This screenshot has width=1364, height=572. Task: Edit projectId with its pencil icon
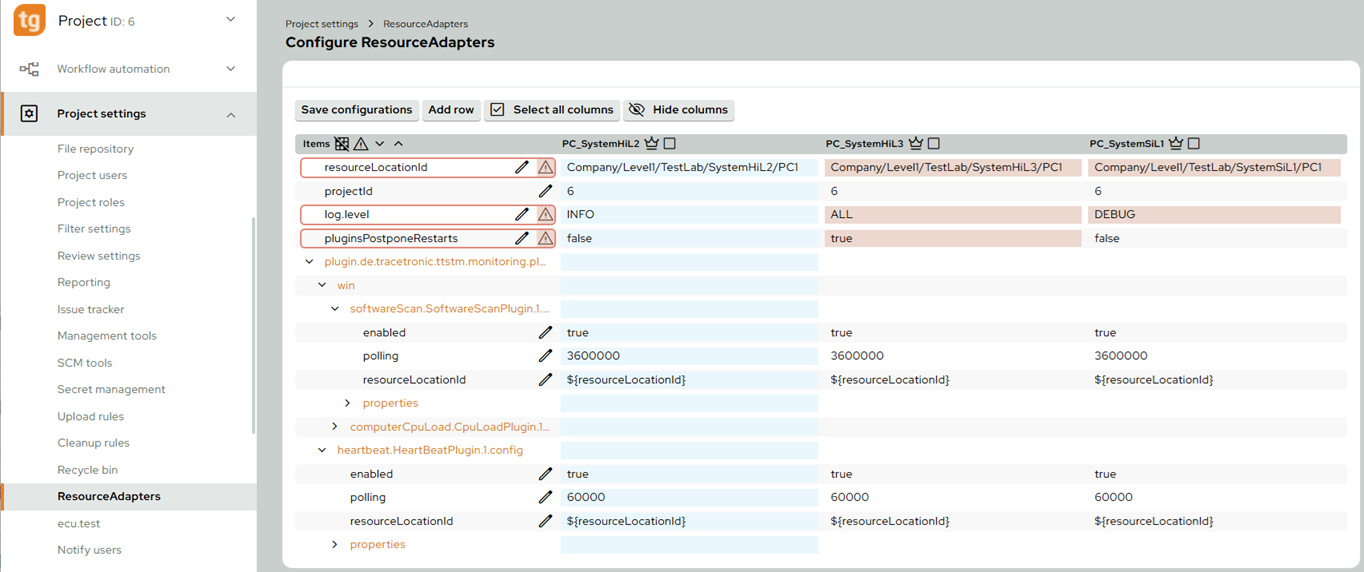tap(545, 191)
